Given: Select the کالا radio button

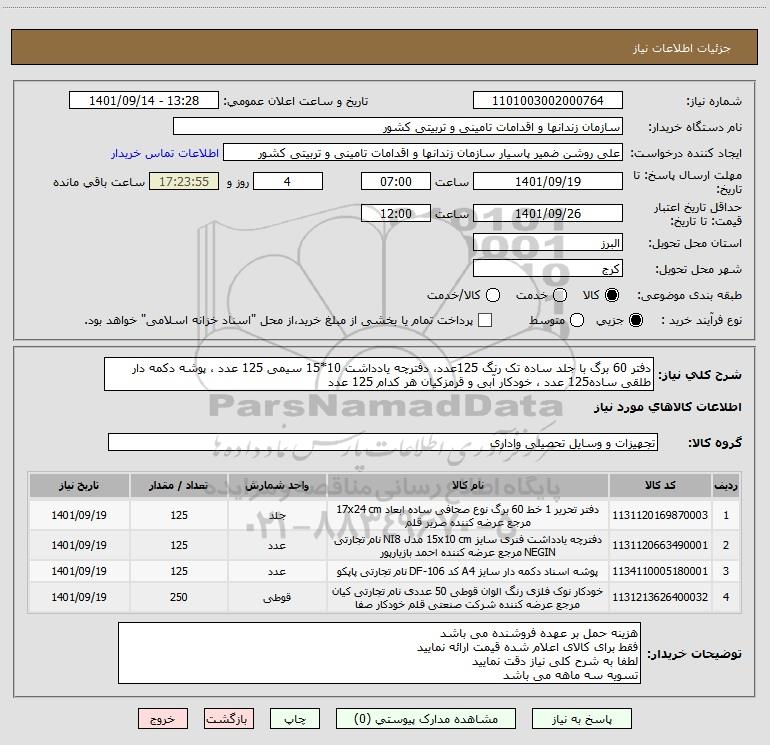Looking at the screenshot, I should point(612,295).
